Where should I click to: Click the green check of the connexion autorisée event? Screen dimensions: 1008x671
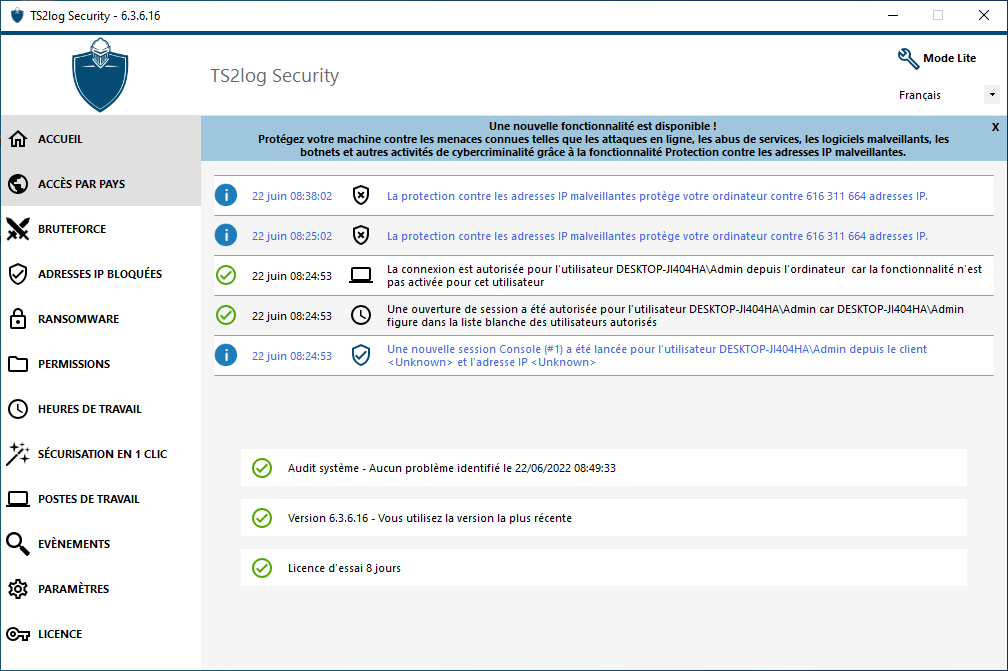pos(226,275)
